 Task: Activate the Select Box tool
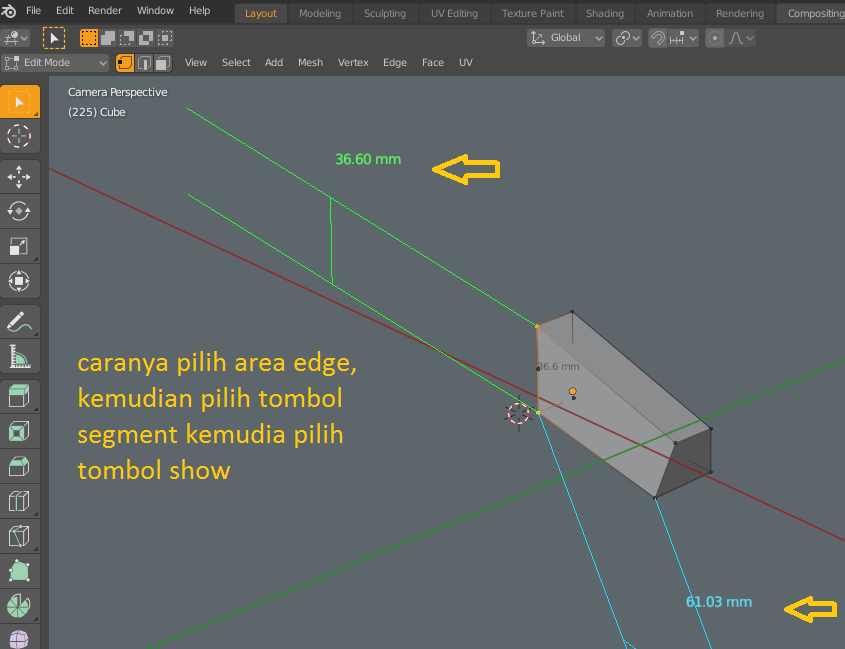tap(19, 102)
